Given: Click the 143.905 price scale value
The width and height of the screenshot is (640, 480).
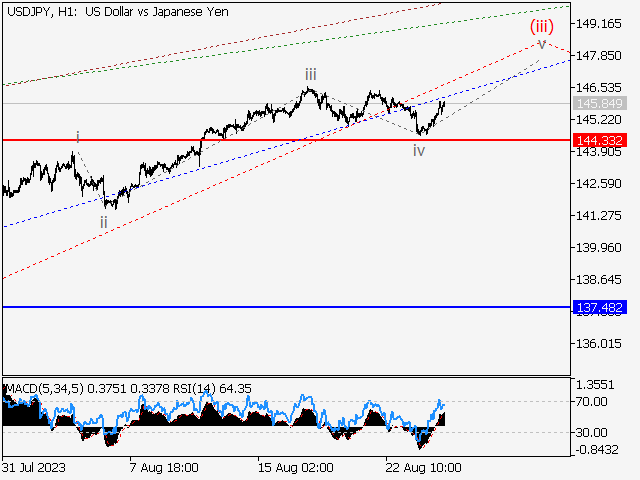Looking at the screenshot, I should [x=598, y=152].
